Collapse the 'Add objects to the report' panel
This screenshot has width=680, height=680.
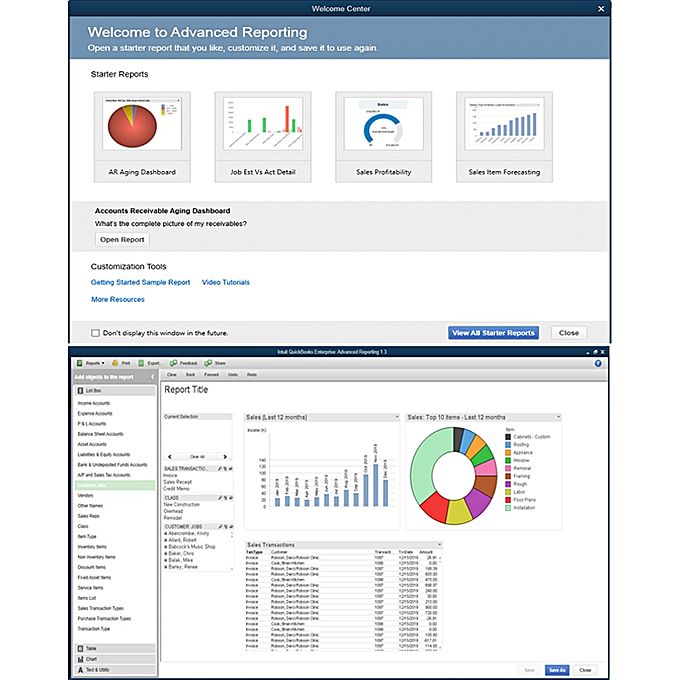pos(153,376)
